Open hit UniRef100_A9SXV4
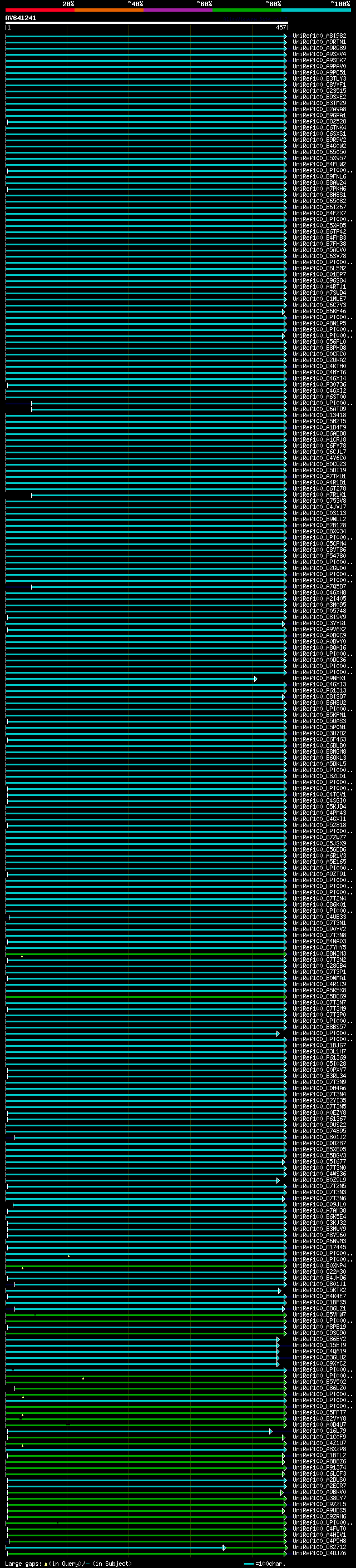 (x=319, y=54)
